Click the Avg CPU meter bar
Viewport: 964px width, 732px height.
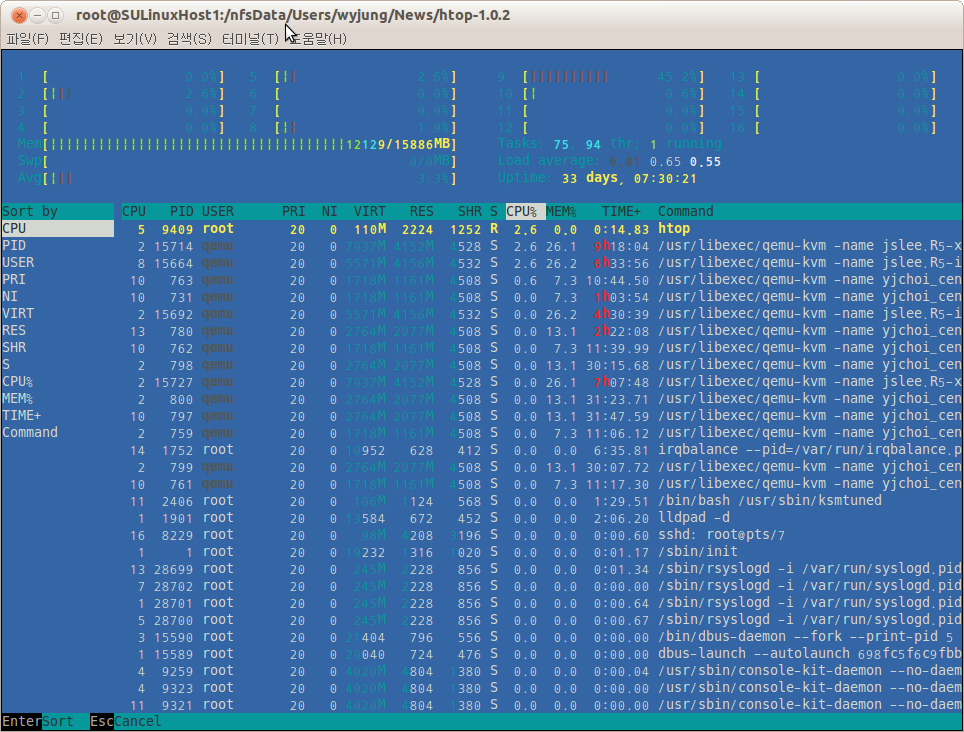pyautogui.click(x=237, y=178)
